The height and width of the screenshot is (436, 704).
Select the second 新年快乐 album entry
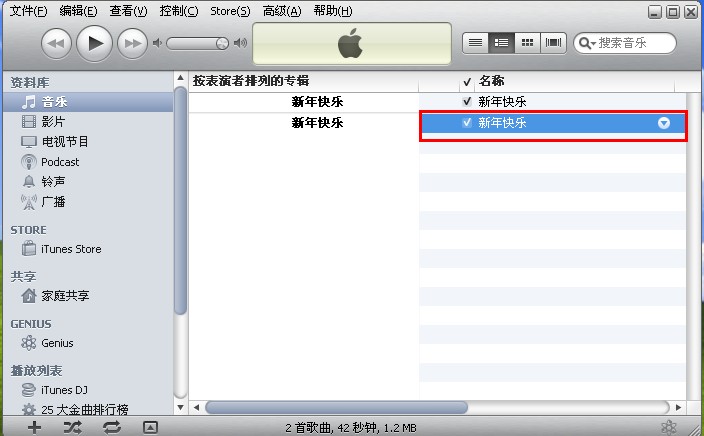(317, 123)
